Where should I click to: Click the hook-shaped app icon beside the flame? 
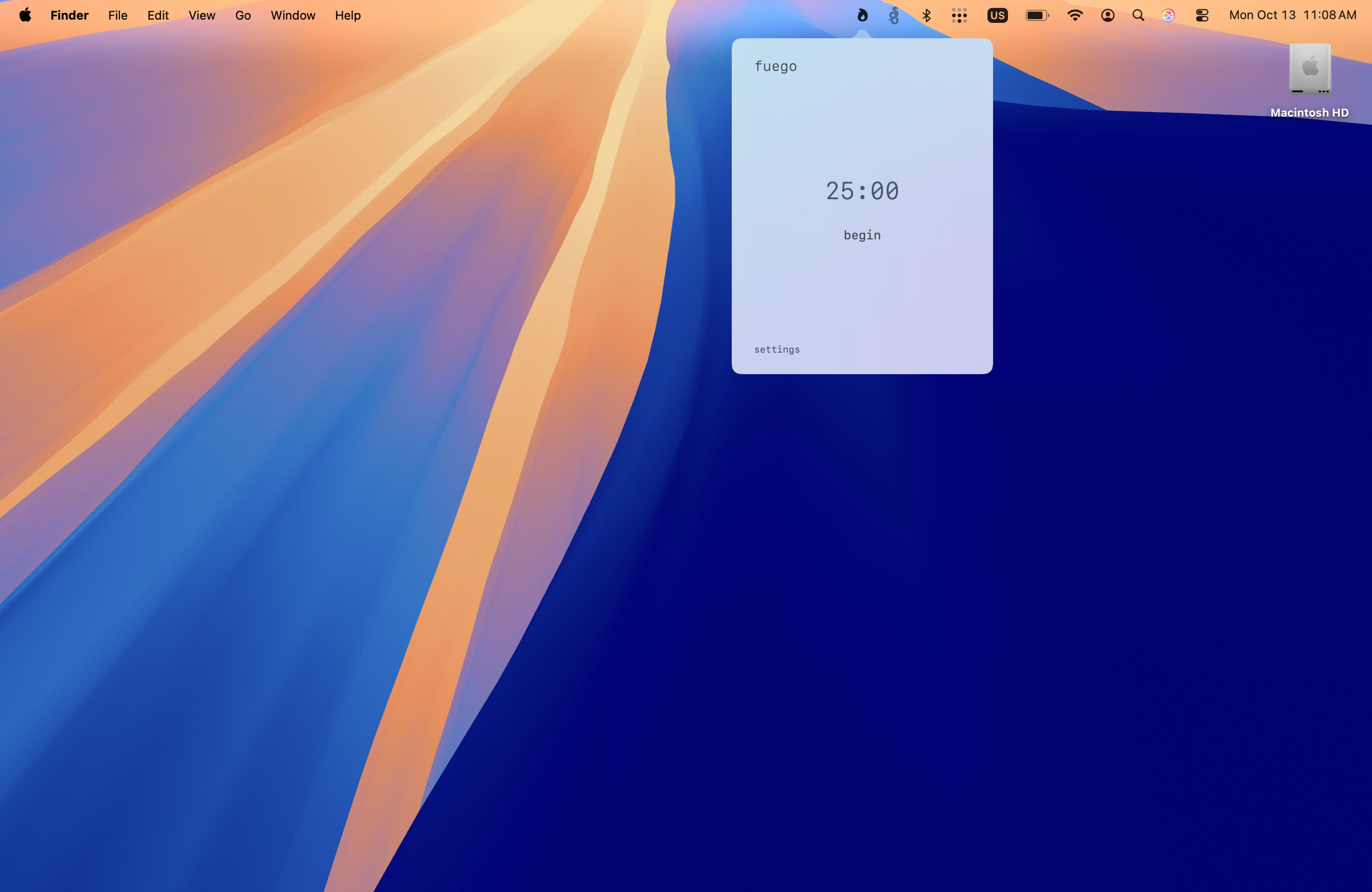[893, 16]
